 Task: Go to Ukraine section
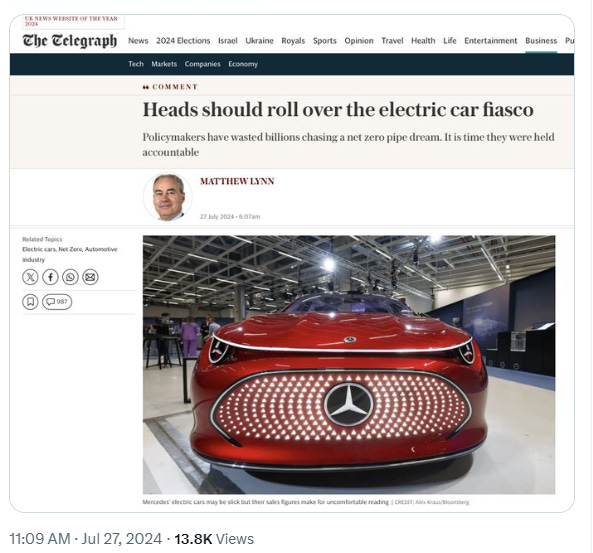point(259,41)
